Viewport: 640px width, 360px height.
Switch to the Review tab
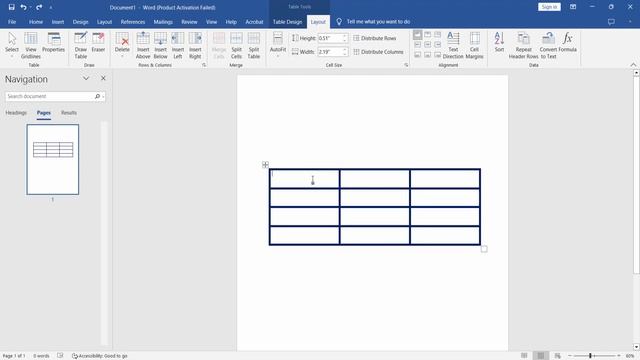point(189,22)
